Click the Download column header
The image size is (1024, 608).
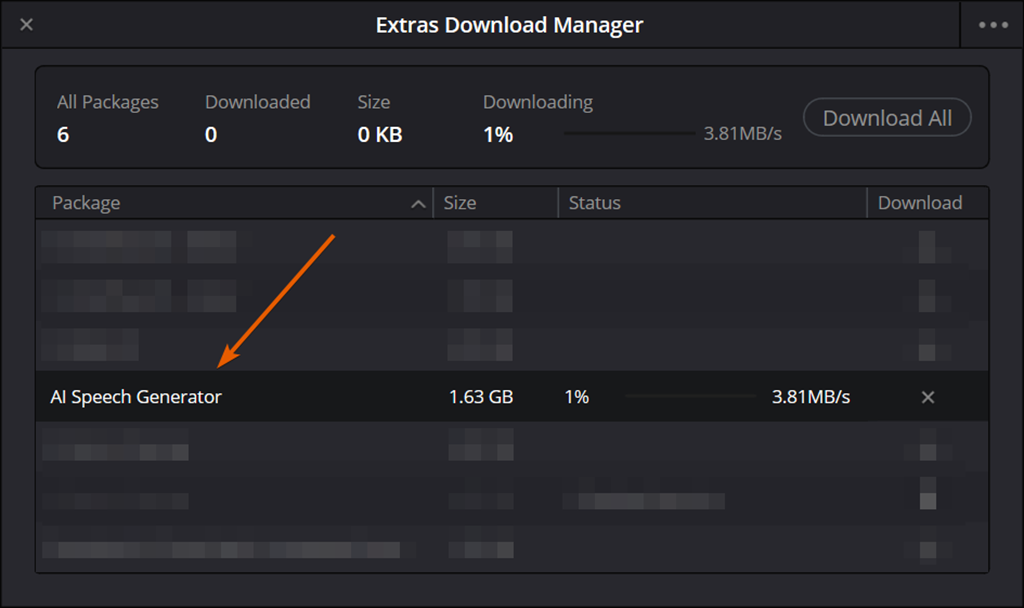point(919,203)
